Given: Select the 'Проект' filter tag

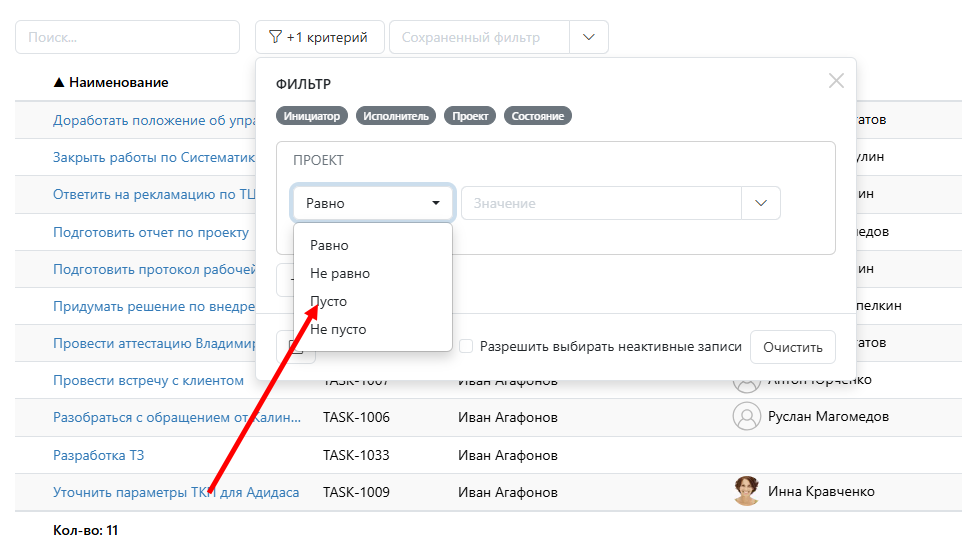Looking at the screenshot, I should 470,116.
